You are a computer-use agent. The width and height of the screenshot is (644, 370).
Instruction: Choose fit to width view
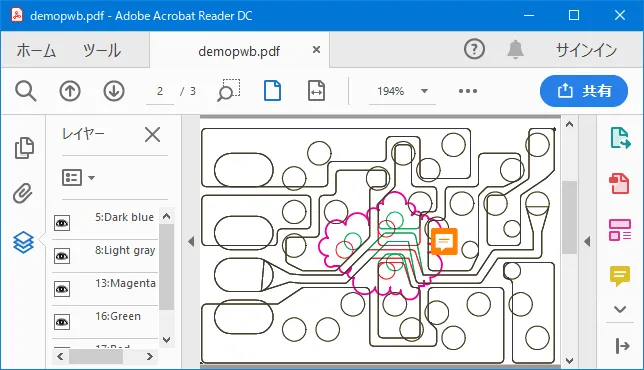316,91
